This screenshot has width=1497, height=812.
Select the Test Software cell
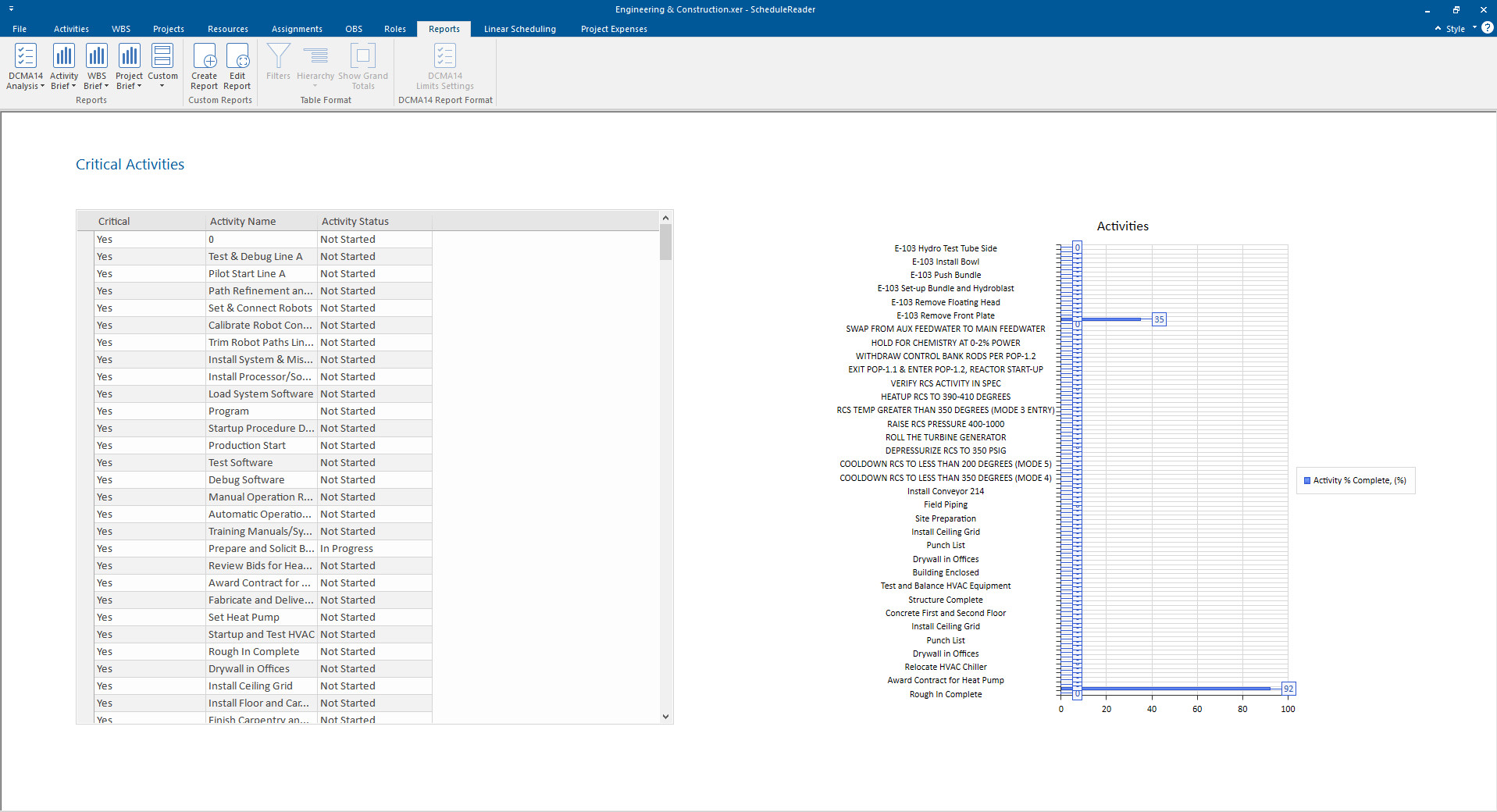tap(261, 463)
